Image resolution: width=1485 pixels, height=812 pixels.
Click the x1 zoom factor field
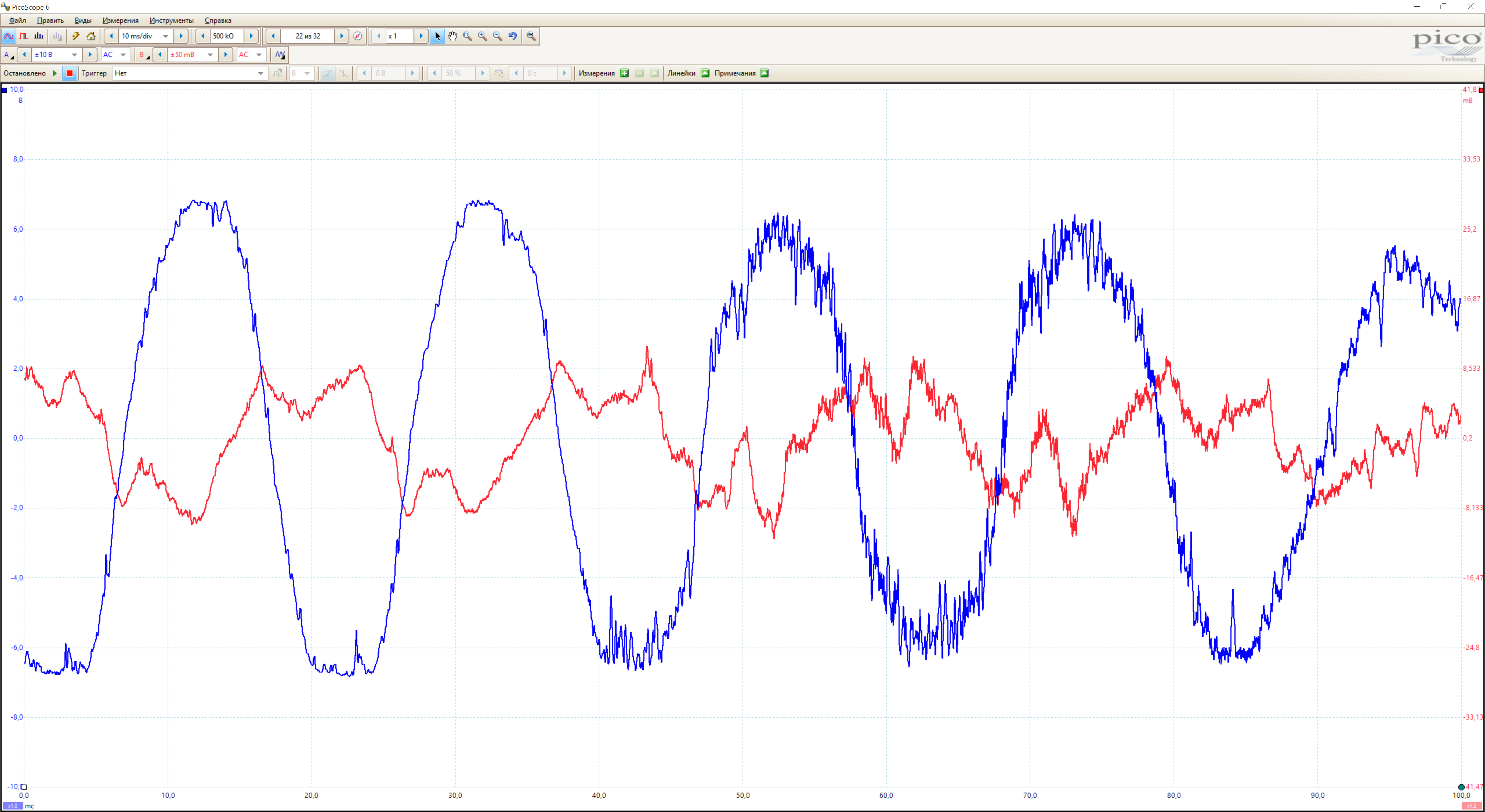400,36
